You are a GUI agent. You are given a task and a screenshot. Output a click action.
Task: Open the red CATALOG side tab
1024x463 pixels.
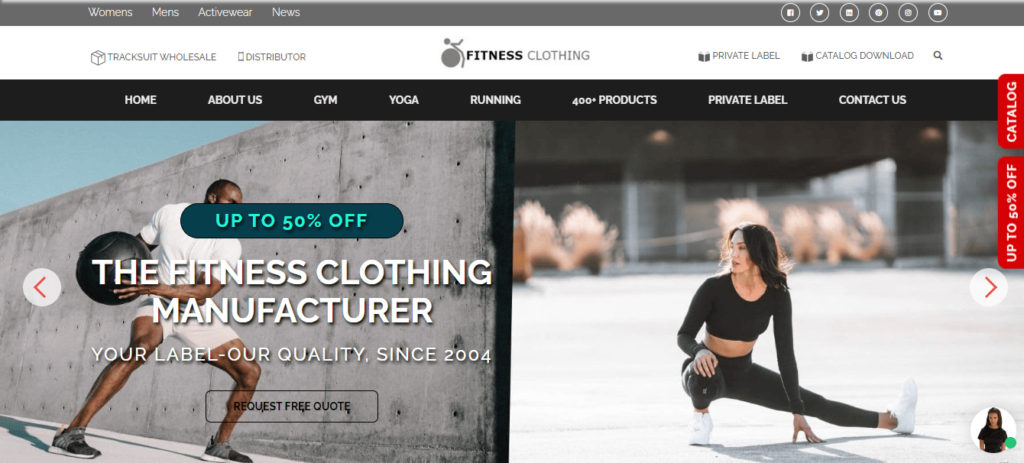pyautogui.click(x=1011, y=111)
